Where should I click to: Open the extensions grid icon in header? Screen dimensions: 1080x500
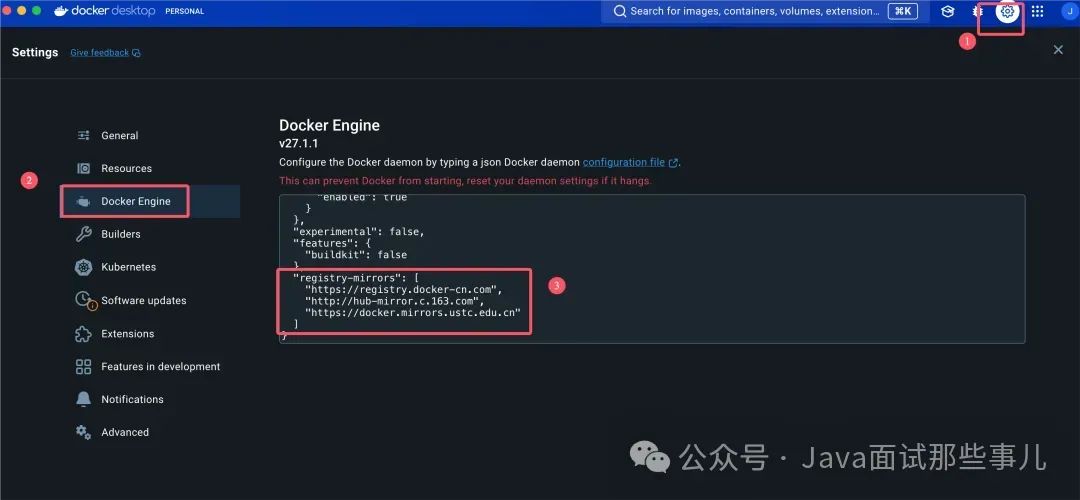[1037, 11]
